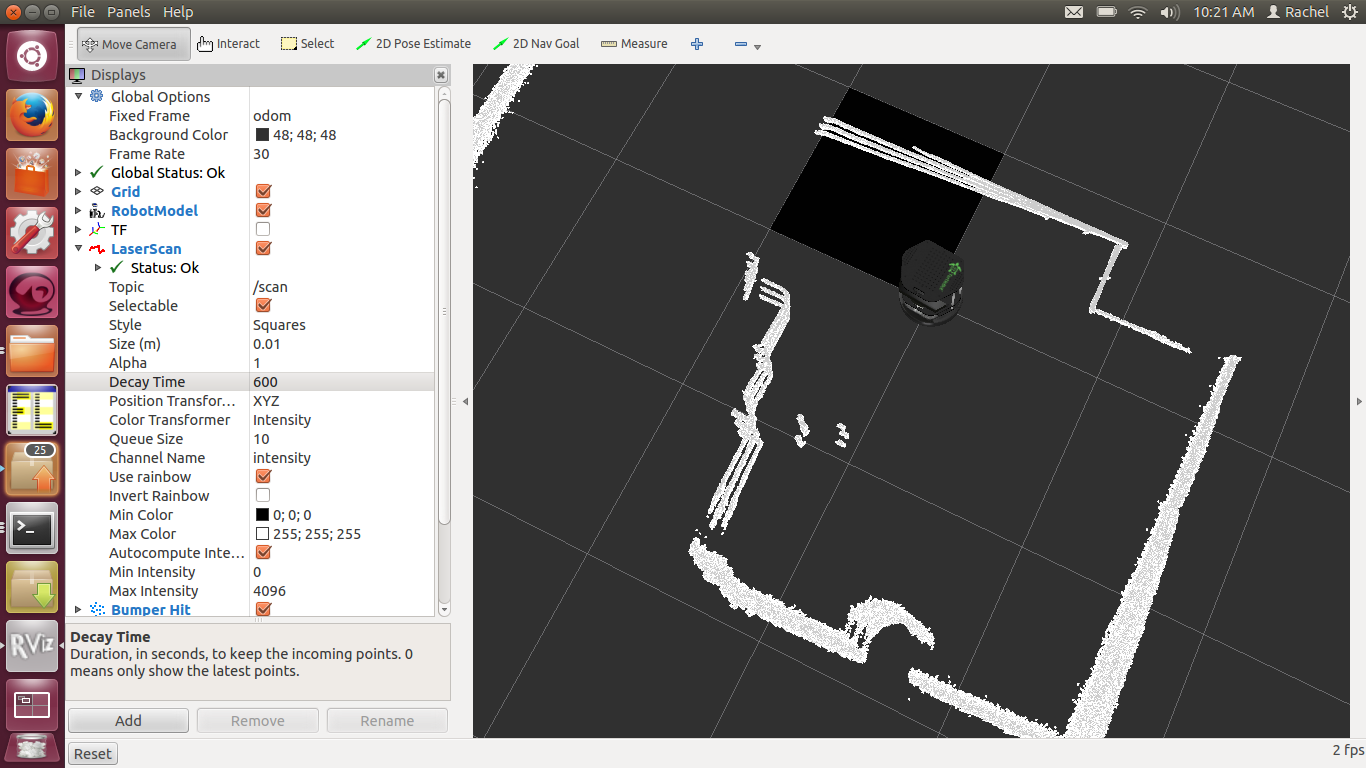Expand the Bumper Hit display node
The height and width of the screenshot is (768, 1366).
click(x=79, y=609)
